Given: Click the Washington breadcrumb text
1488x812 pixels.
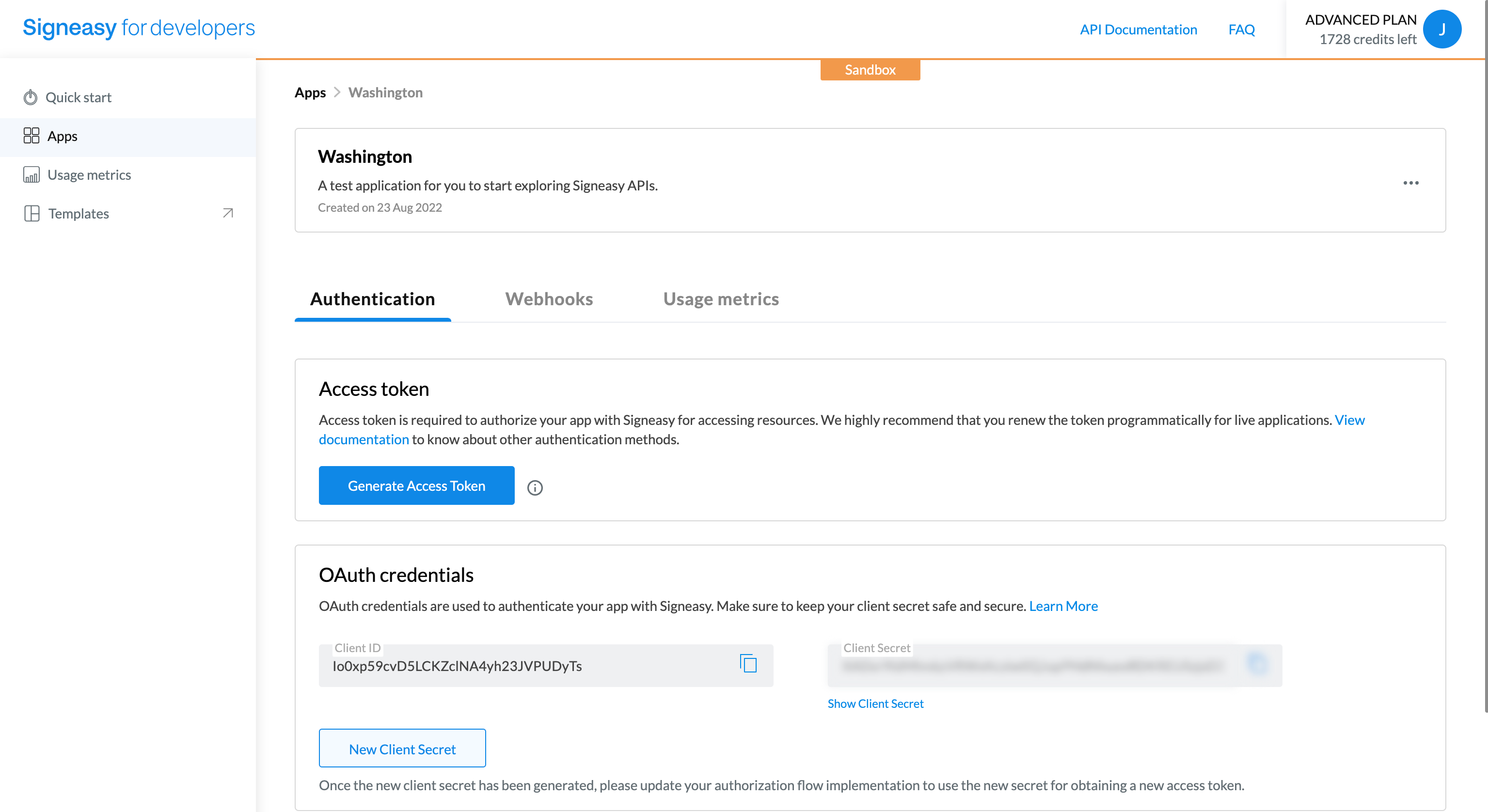Looking at the screenshot, I should pyautogui.click(x=385, y=93).
